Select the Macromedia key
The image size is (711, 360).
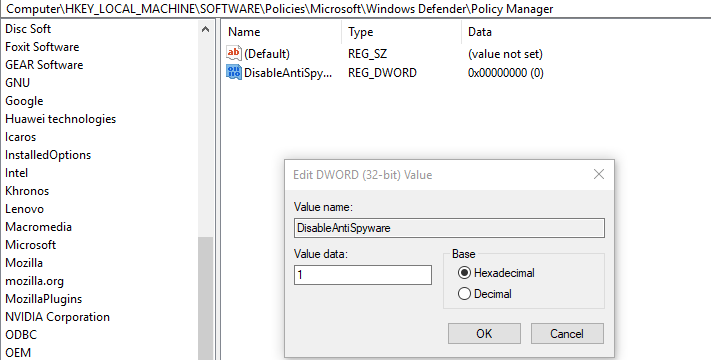pos(38,227)
